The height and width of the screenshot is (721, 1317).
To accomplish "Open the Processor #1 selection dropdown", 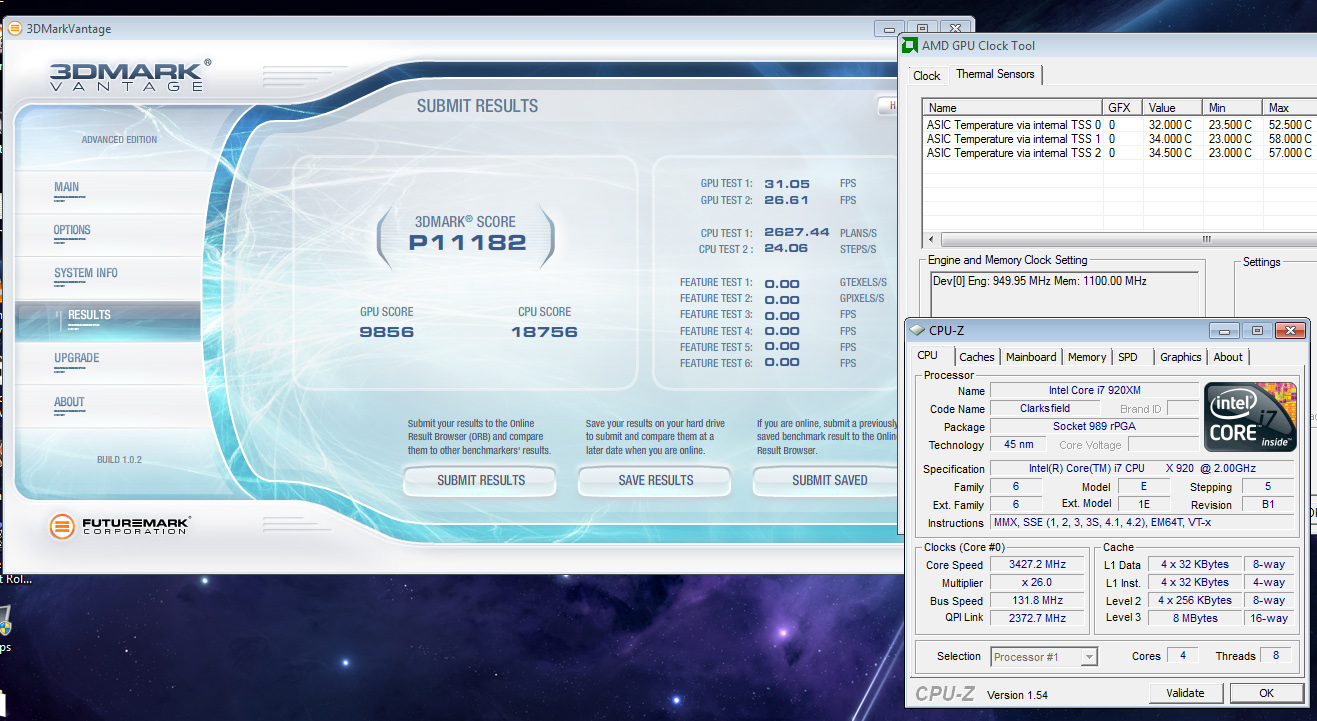I will [x=1044, y=657].
